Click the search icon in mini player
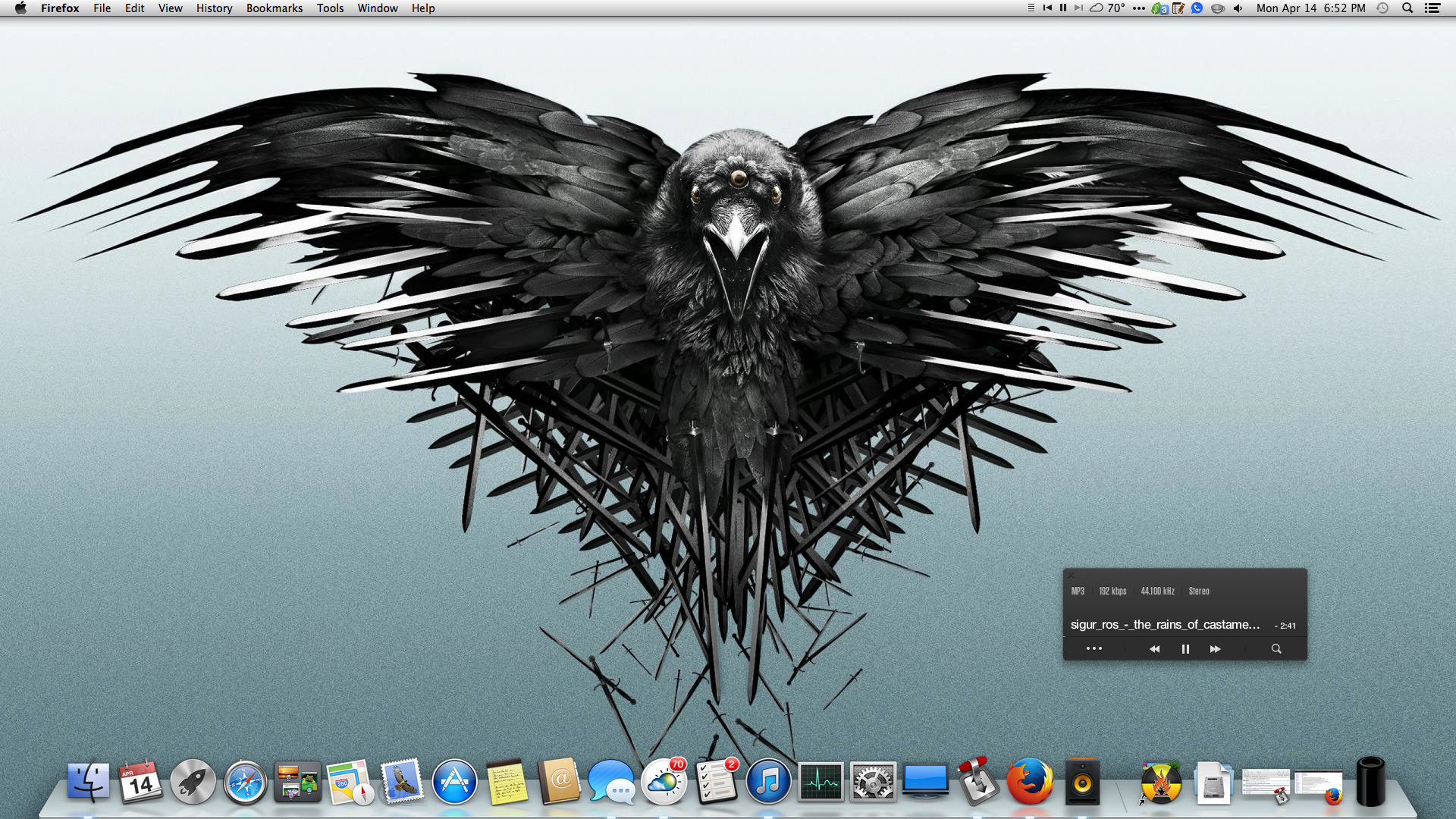Screen dimensions: 1456x819 (1276, 648)
